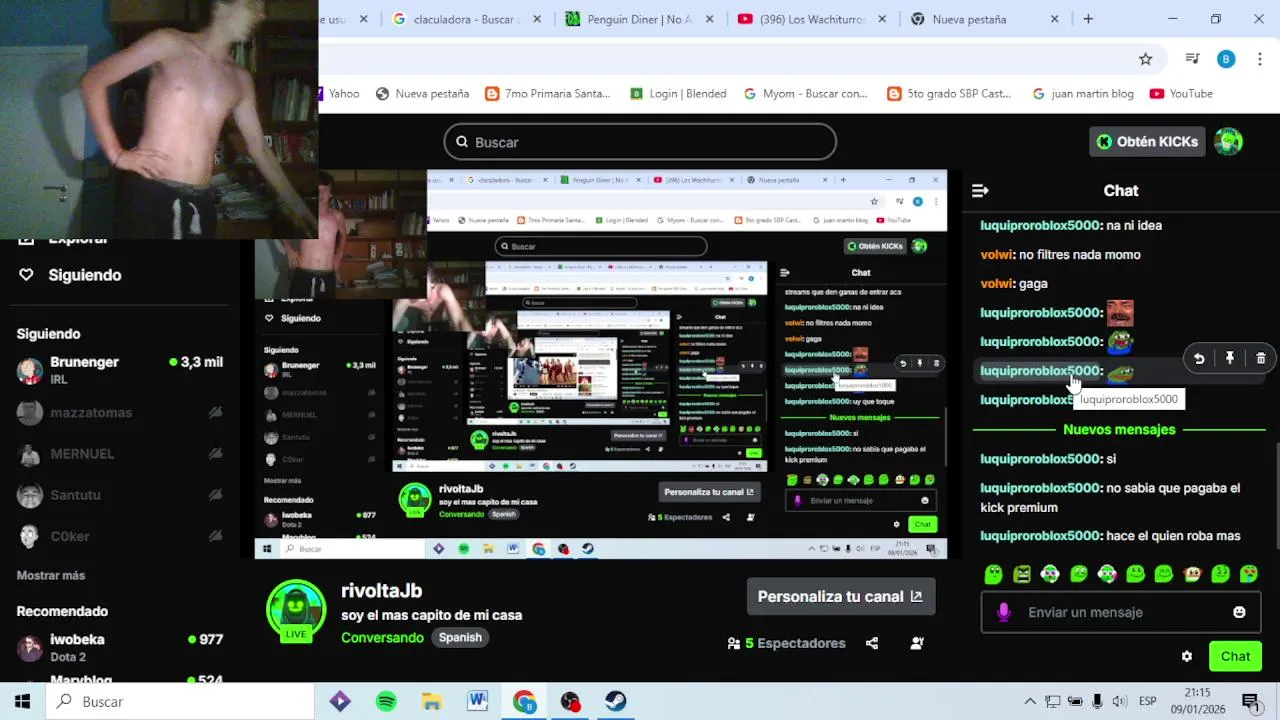Viewport: 1280px width, 720px height.
Task: Insert the dog-face emote in quick emotes
Action: (x=1192, y=574)
